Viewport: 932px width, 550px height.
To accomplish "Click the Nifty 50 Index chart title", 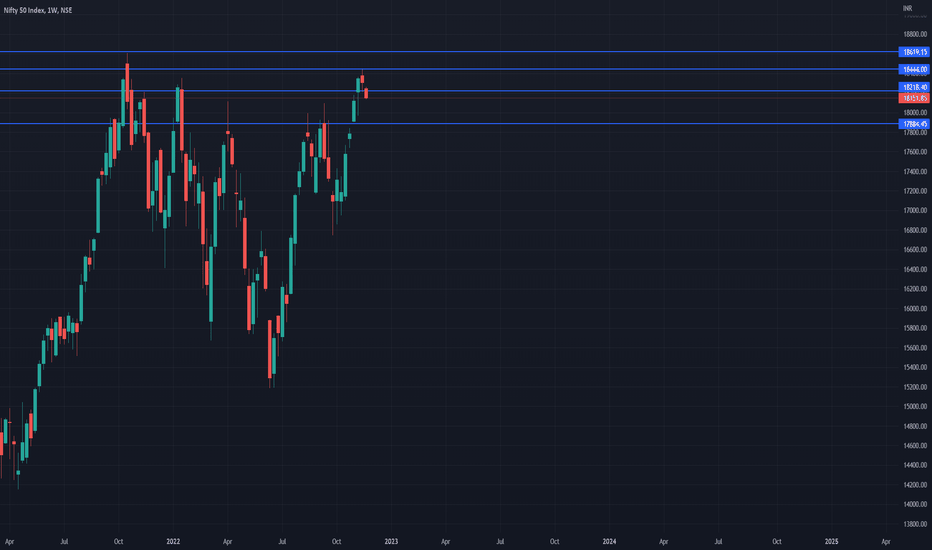I will click(37, 10).
